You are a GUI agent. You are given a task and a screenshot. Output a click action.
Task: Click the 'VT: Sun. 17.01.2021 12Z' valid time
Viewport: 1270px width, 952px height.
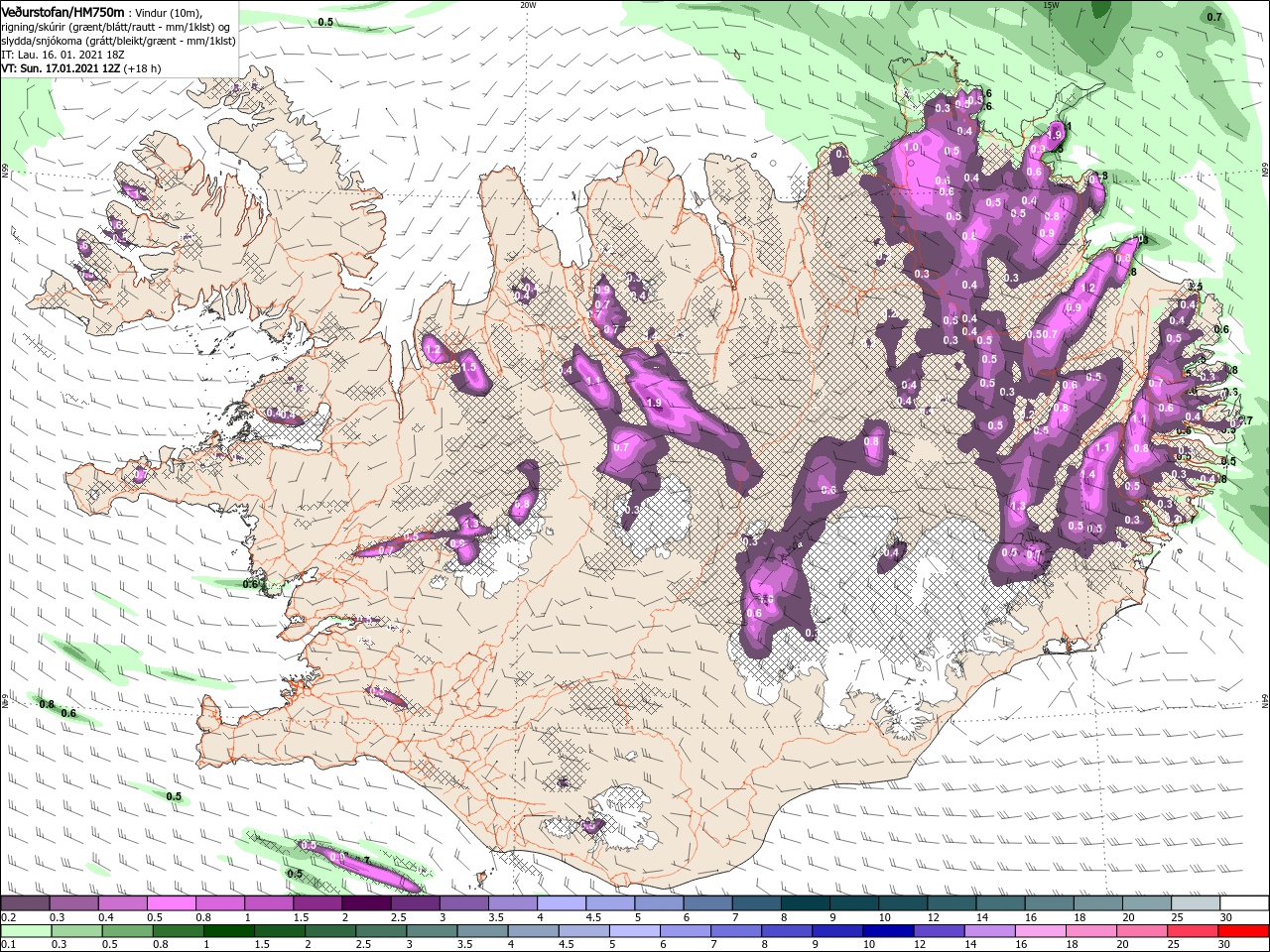pyautogui.click(x=61, y=69)
